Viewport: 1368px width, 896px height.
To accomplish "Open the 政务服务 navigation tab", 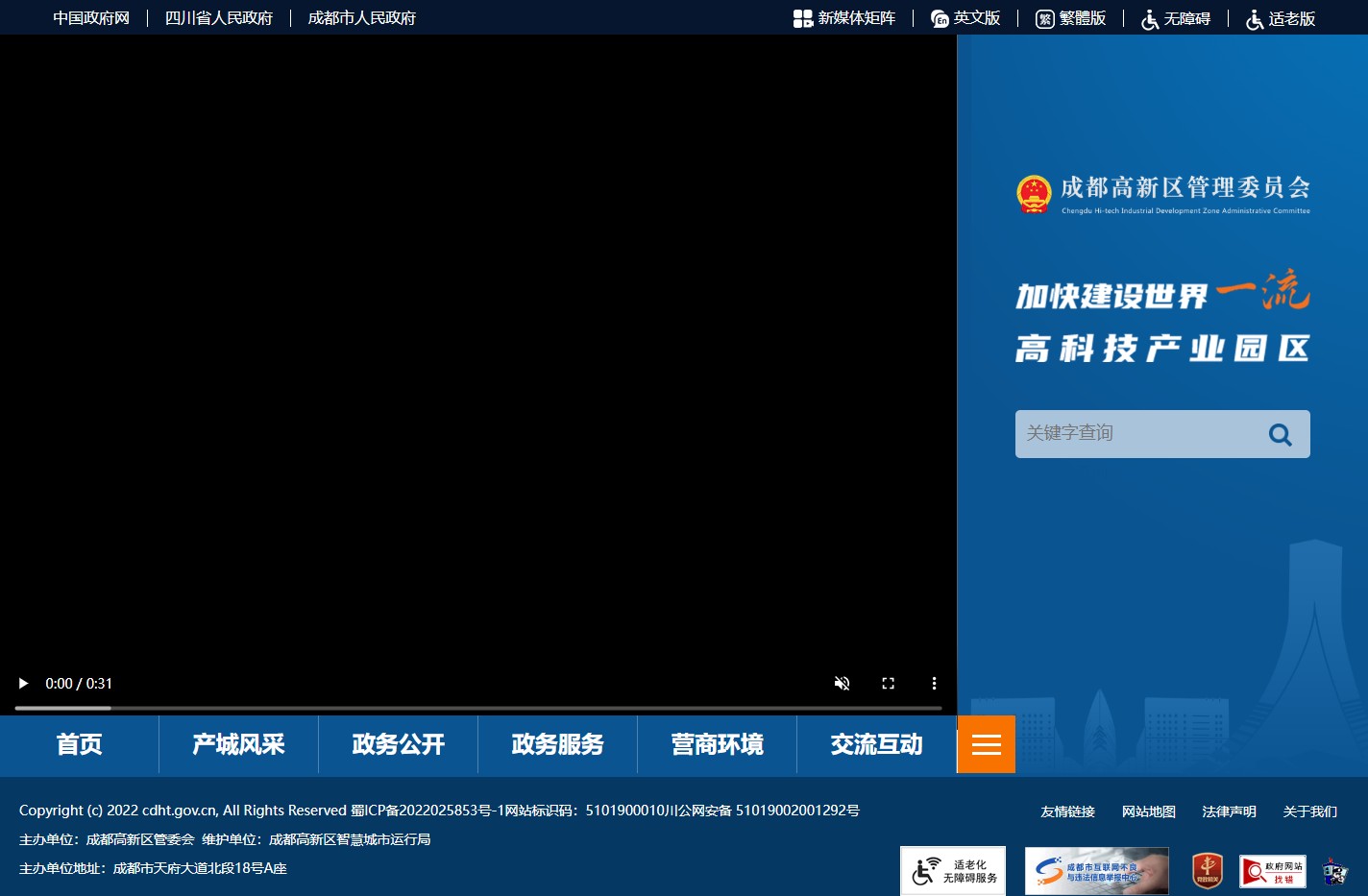I will 557,744.
